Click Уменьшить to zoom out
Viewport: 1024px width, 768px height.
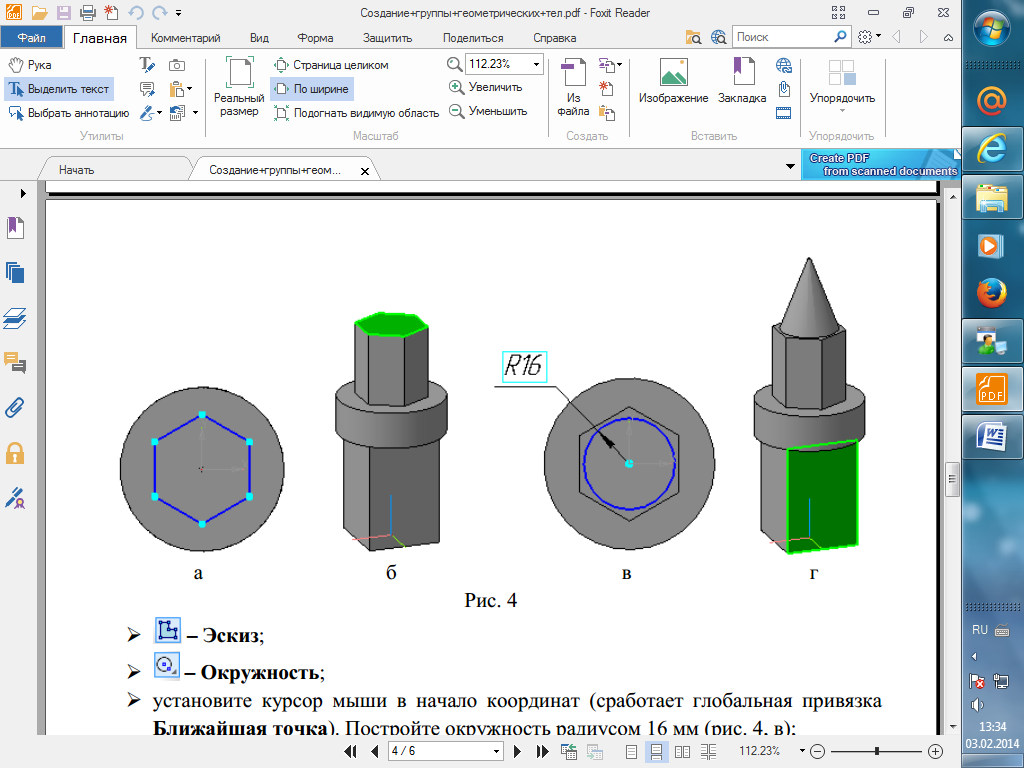click(488, 111)
